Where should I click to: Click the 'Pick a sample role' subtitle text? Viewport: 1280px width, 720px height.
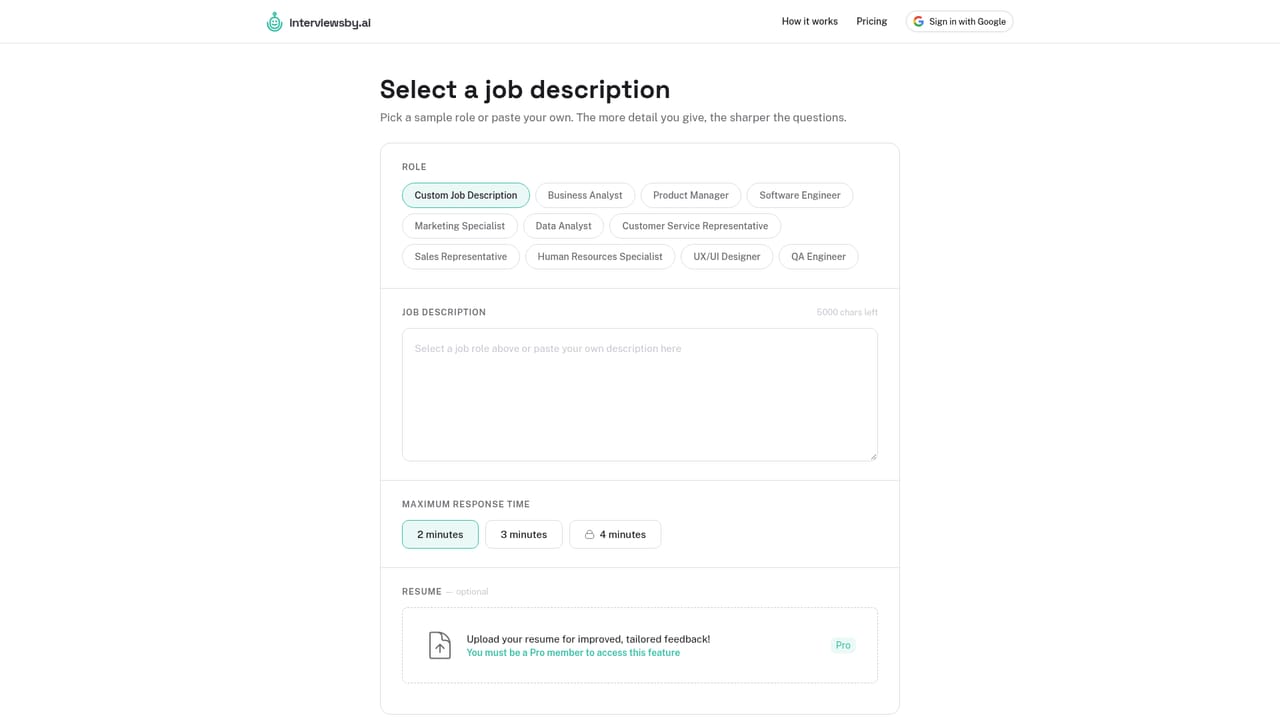coord(613,118)
